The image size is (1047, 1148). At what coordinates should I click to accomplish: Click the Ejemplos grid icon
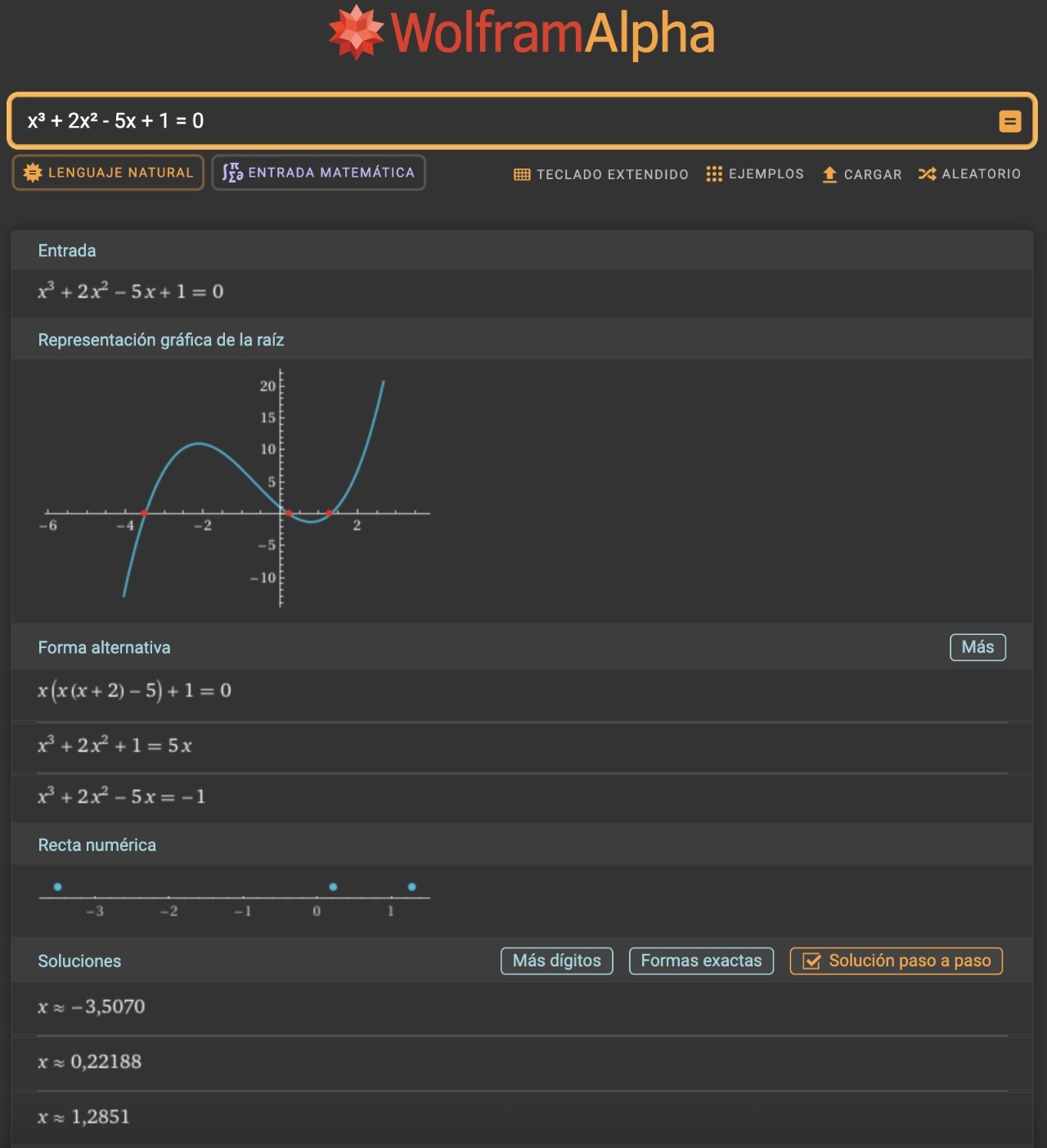(x=714, y=174)
